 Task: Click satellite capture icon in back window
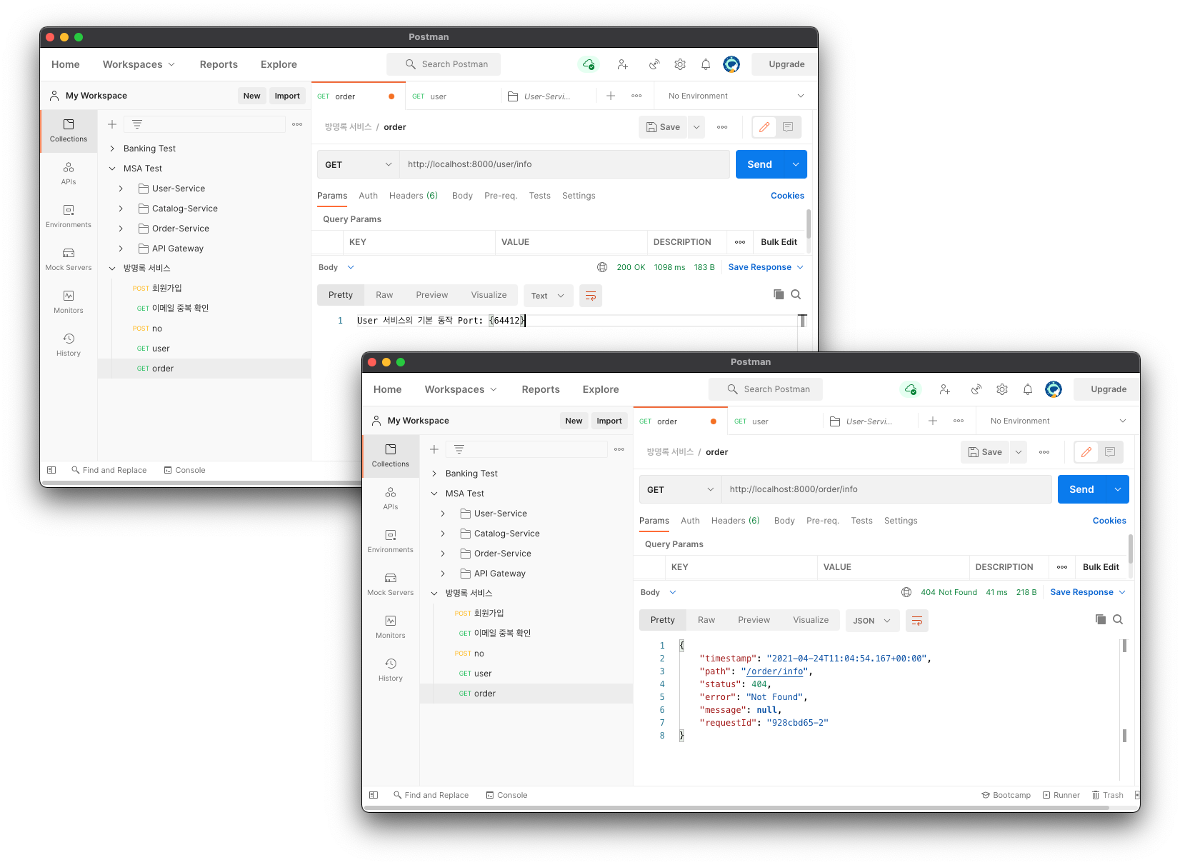pos(654,64)
